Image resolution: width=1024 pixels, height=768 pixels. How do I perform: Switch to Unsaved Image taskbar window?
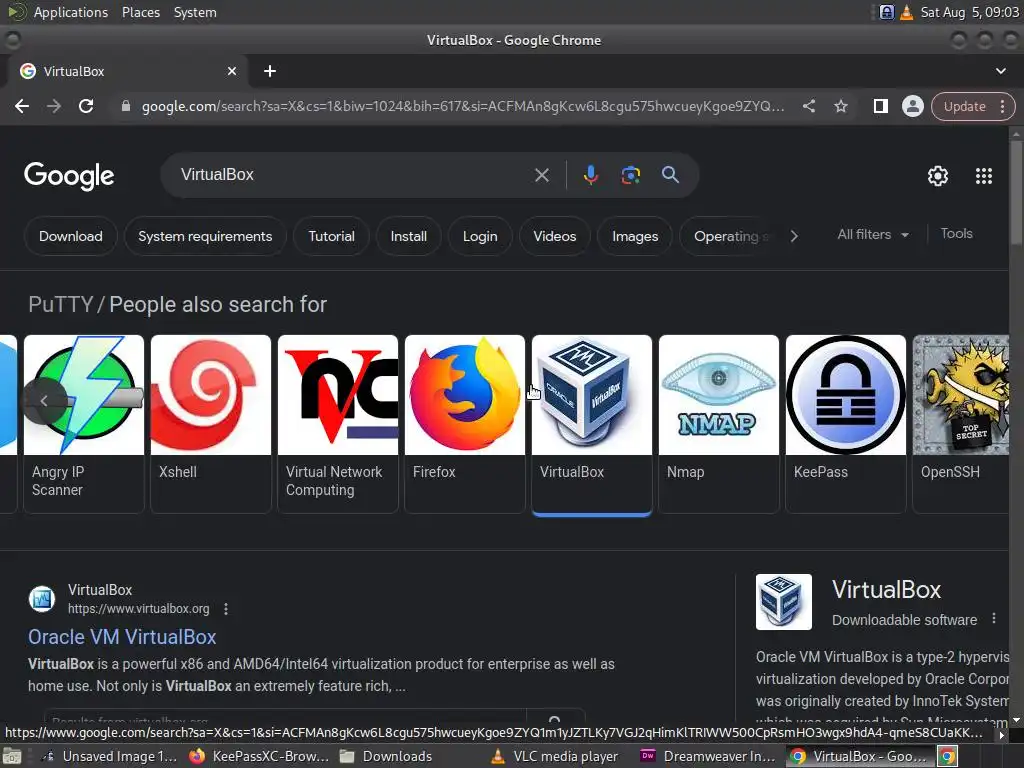click(108, 756)
